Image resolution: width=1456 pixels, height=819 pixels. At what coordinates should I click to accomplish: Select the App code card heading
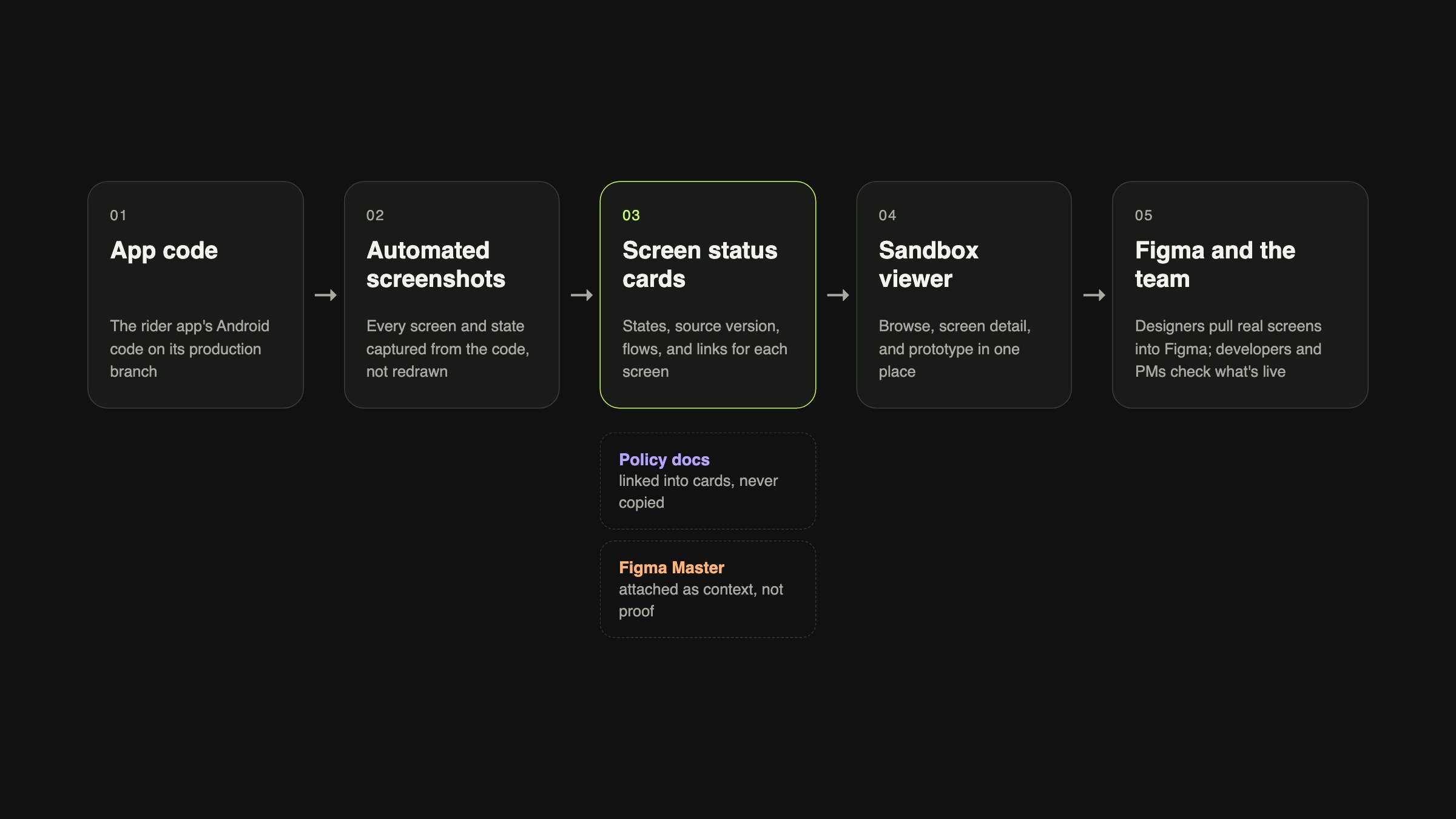164,251
